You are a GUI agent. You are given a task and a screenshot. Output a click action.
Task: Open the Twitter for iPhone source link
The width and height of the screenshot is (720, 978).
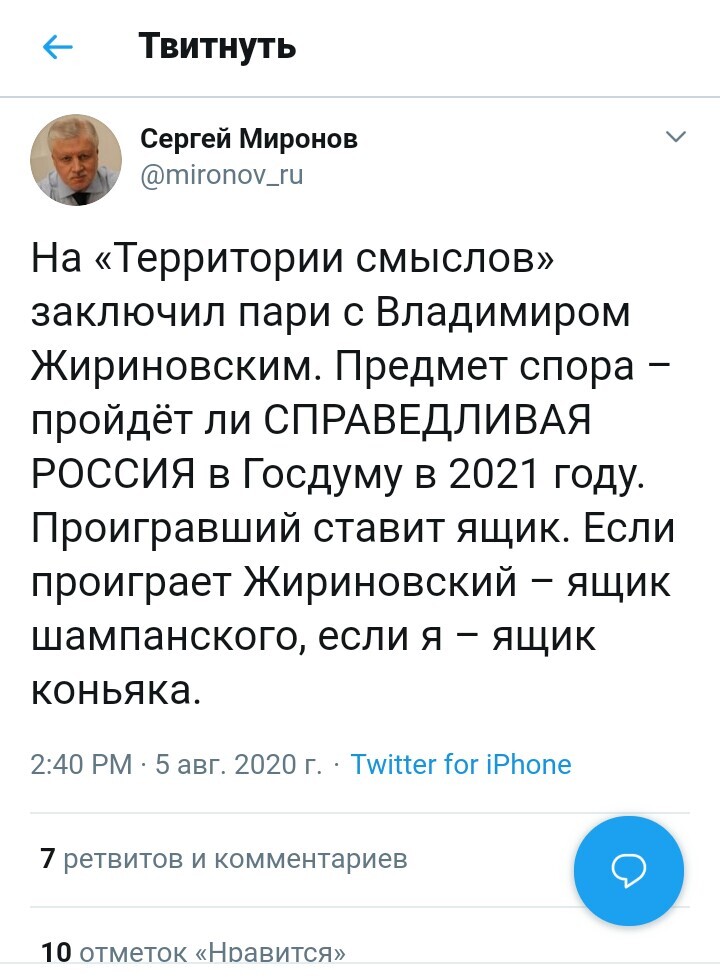(461, 765)
